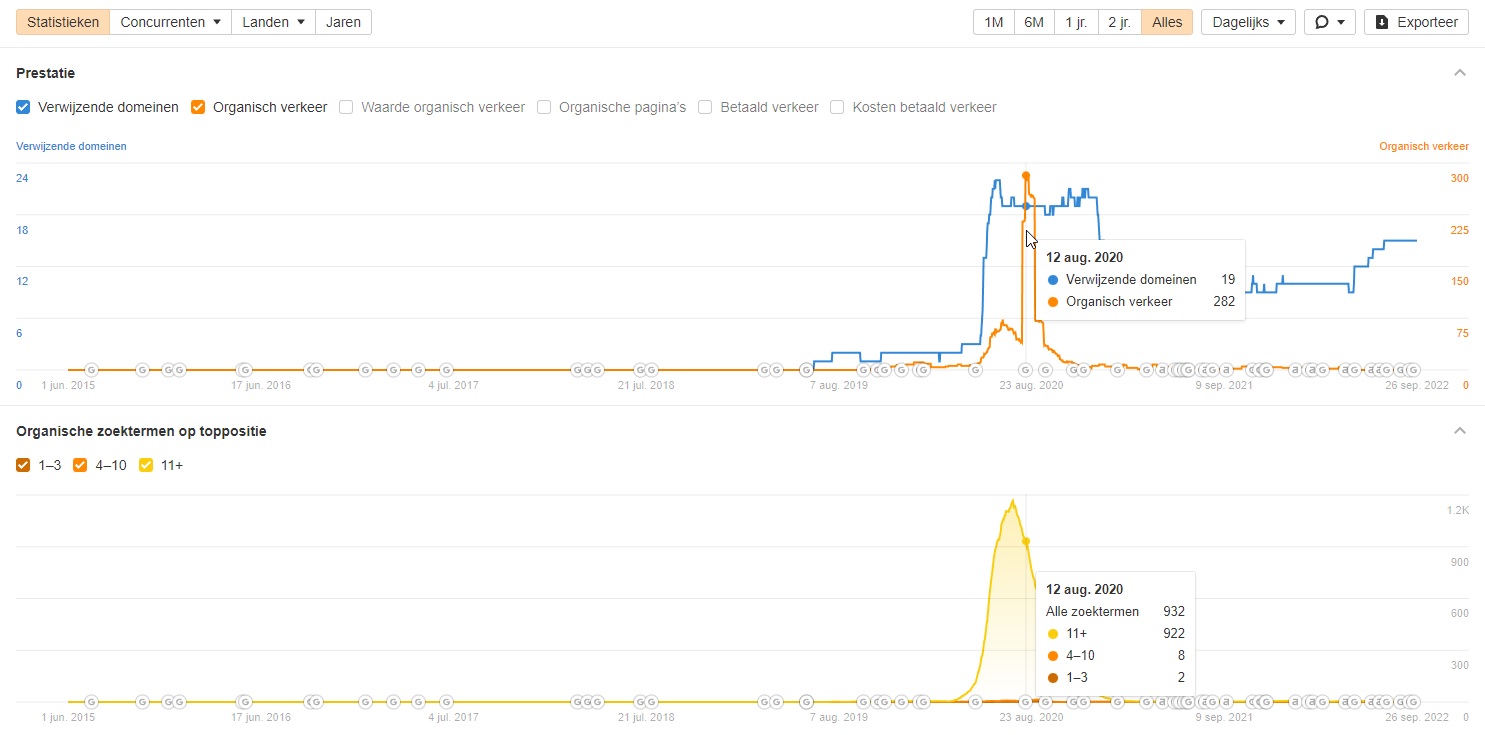The image size is (1485, 735).
Task: Toggle the 11+ position series
Action: point(146,465)
